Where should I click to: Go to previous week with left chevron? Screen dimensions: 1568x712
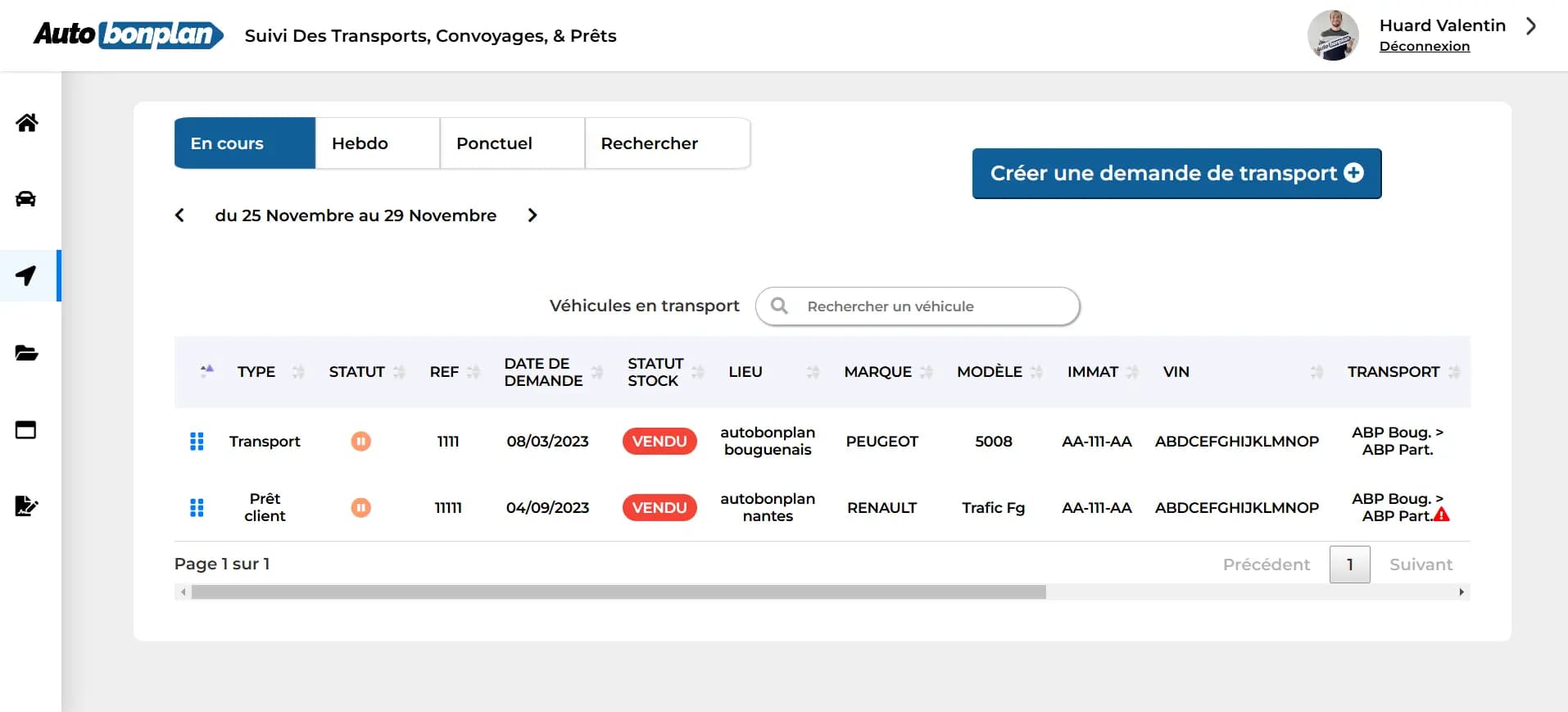click(180, 215)
